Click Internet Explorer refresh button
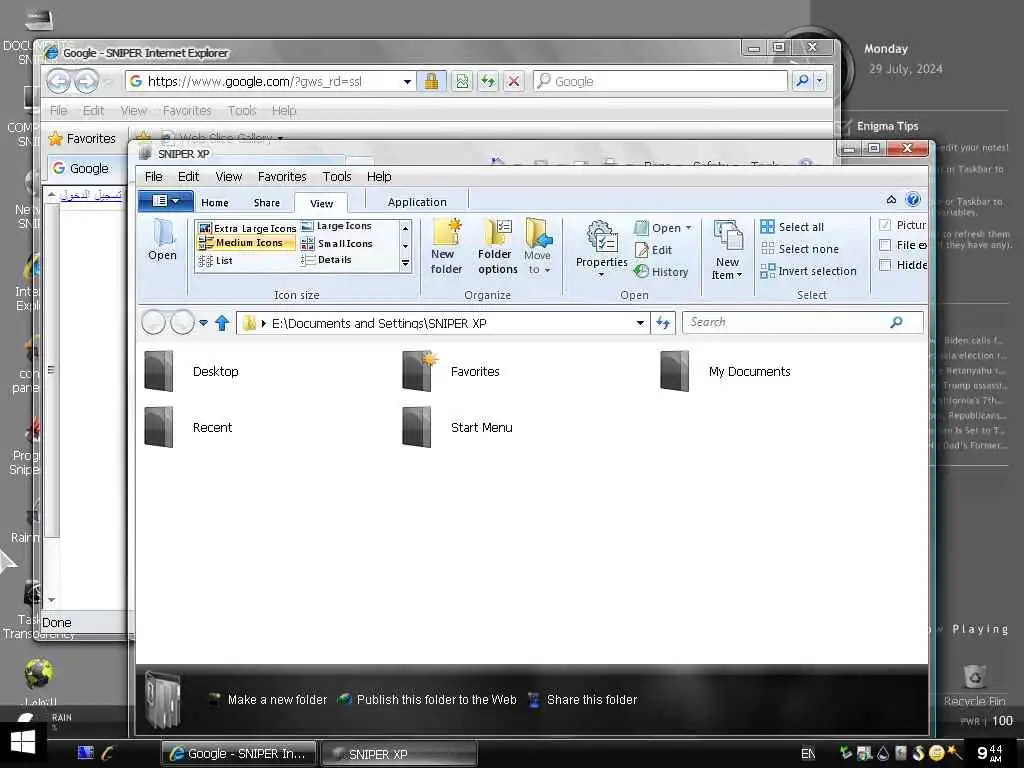Screen dimensions: 1024x768 pos(488,81)
